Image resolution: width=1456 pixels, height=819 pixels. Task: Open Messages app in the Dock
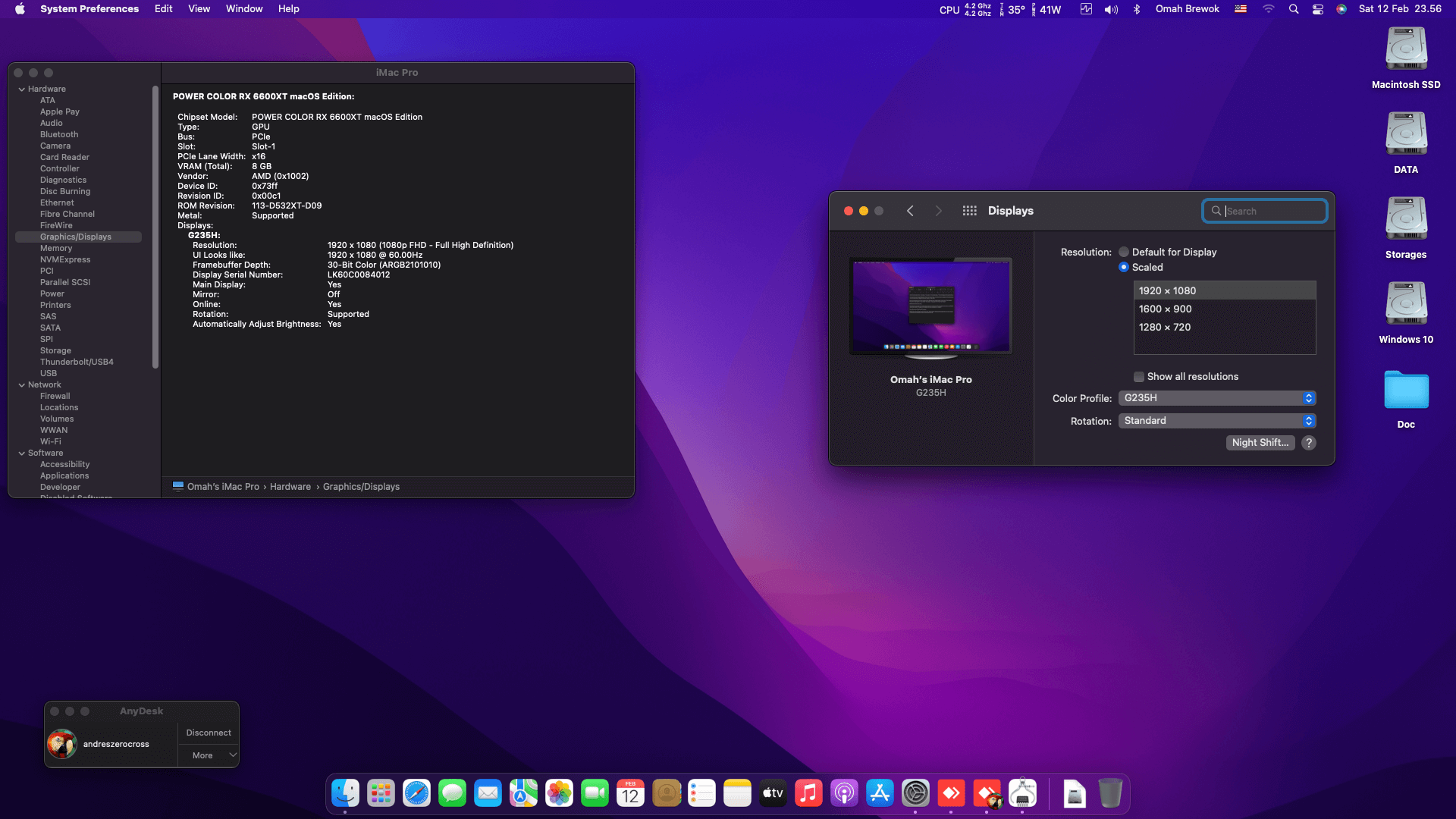point(452,793)
